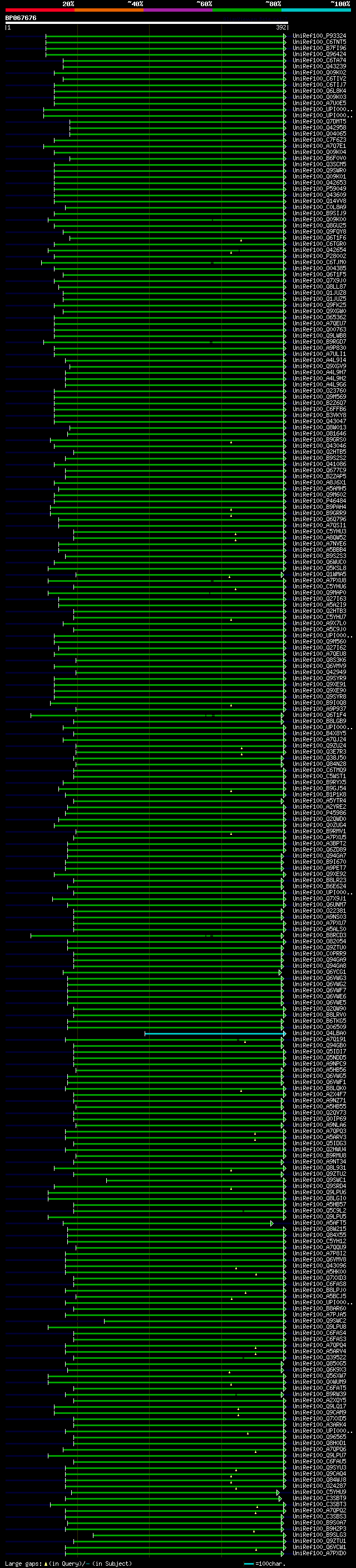This screenshot has width=356, height=1568.
Task: Open hit UniRef100_Q6VWG5
Action: coord(319,1076)
